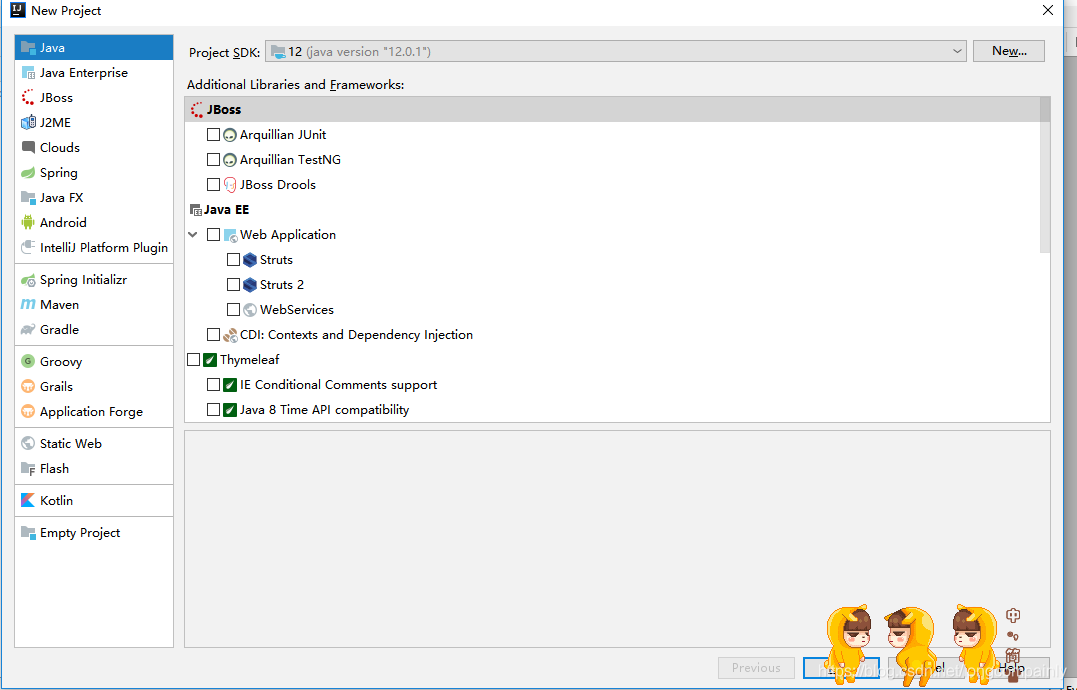Check the WebServices checkbox
The image size is (1077, 690).
point(234,310)
